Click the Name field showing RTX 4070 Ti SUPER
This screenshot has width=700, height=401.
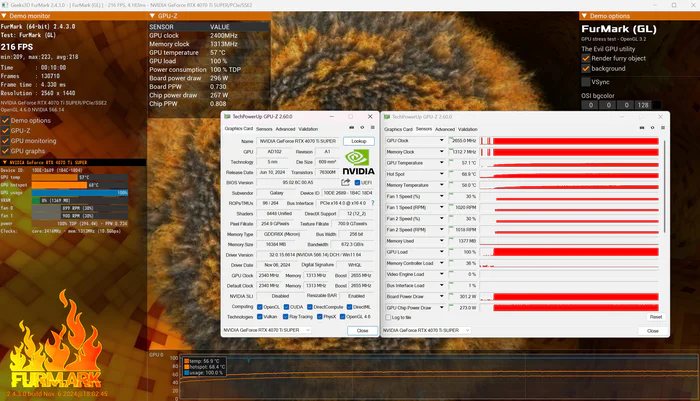[x=298, y=141]
